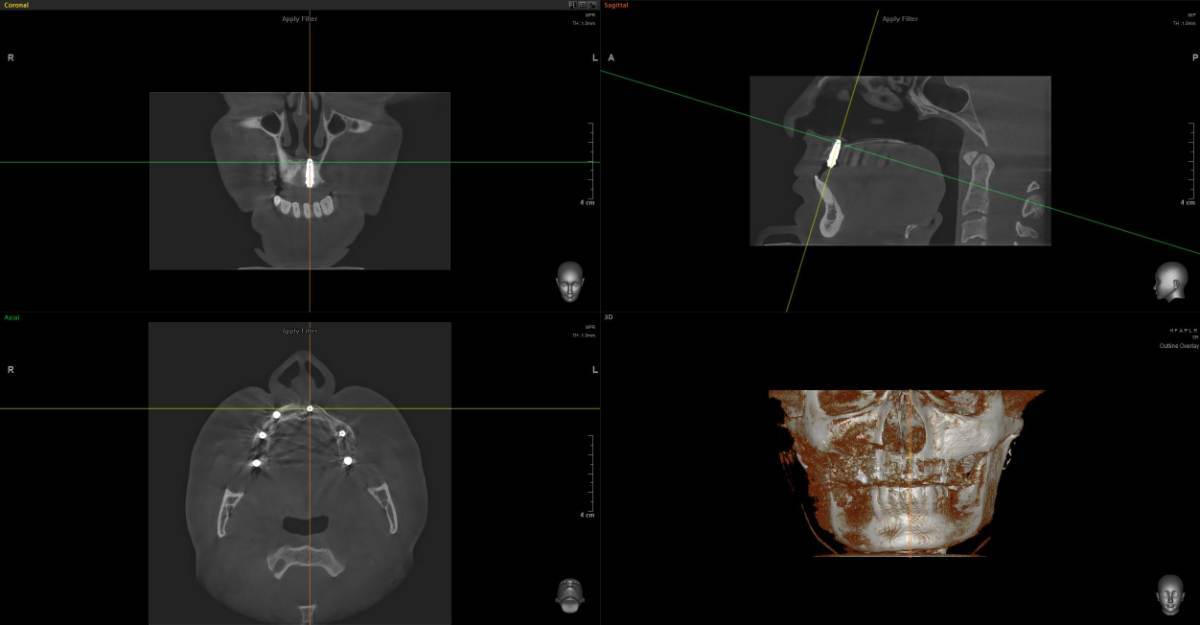Click the rightmost icon in Coronal header toolbar
The height and width of the screenshot is (625, 1200).
tap(592, 5)
